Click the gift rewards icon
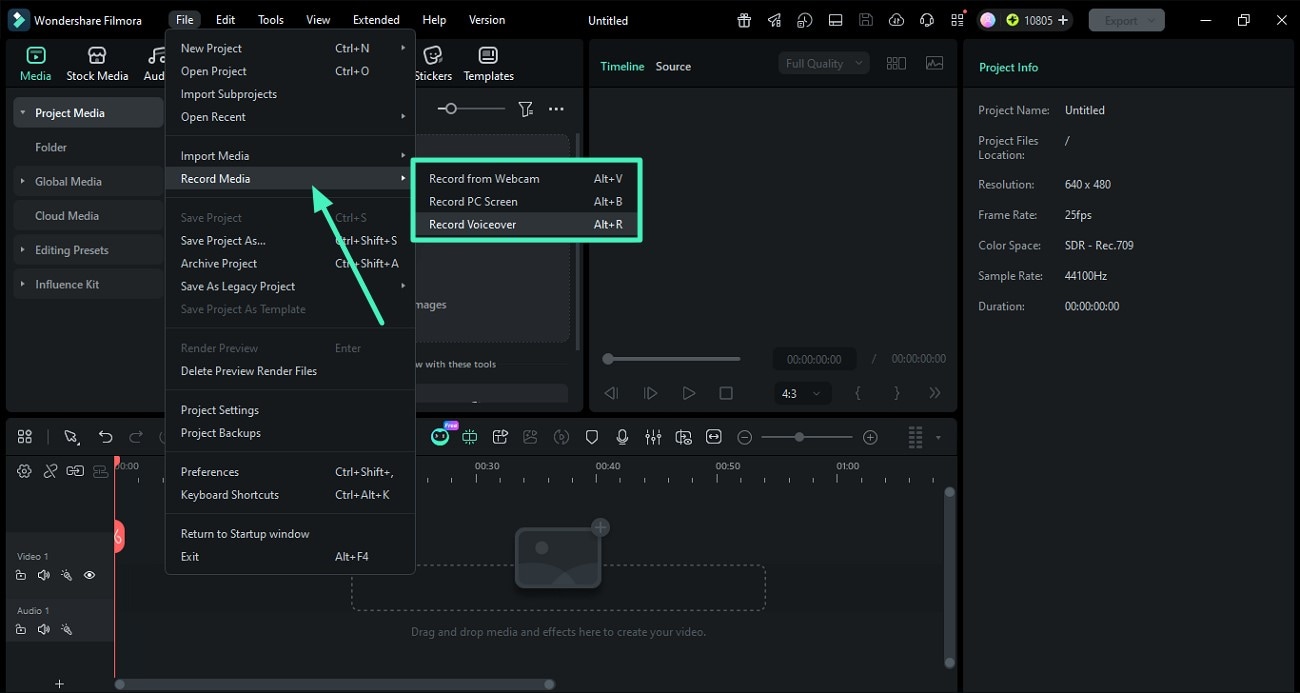1300x693 pixels. (744, 20)
